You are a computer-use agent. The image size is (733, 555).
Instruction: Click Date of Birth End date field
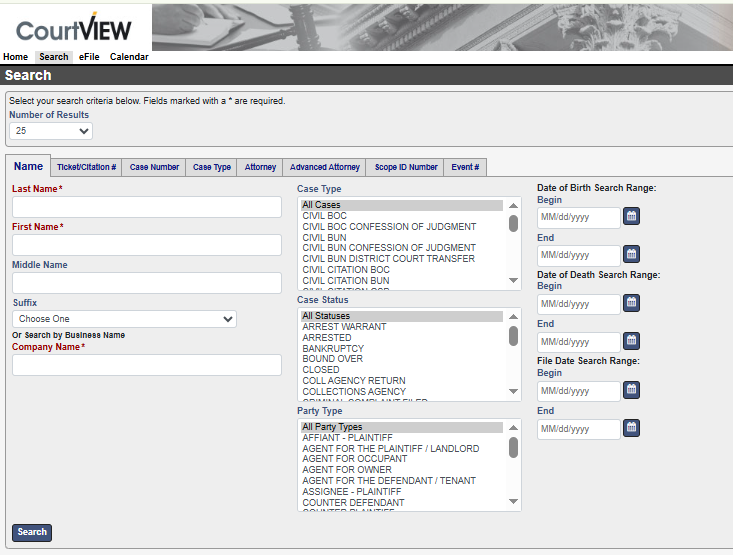(579, 255)
